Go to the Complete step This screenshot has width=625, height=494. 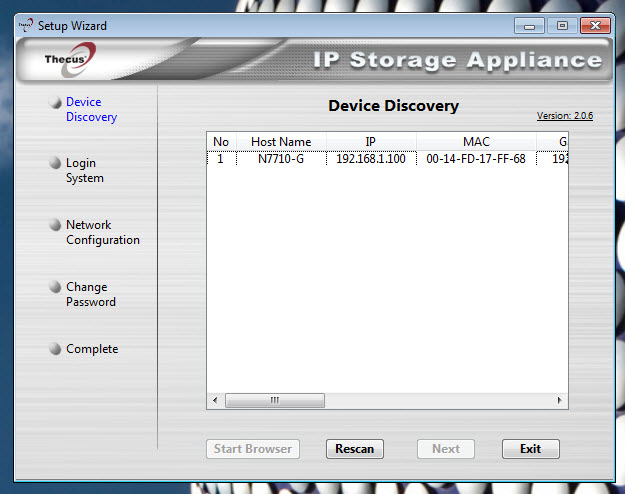(92, 349)
